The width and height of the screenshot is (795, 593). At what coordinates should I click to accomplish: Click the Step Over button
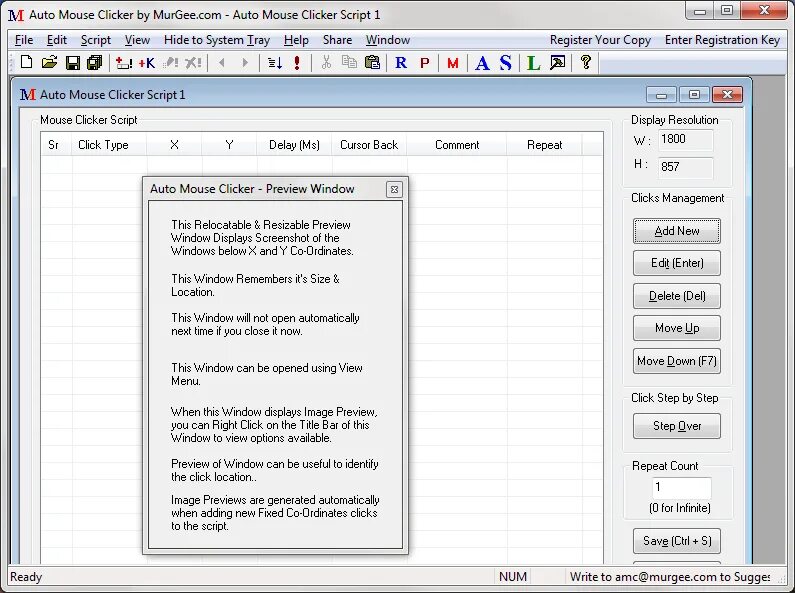coord(677,426)
